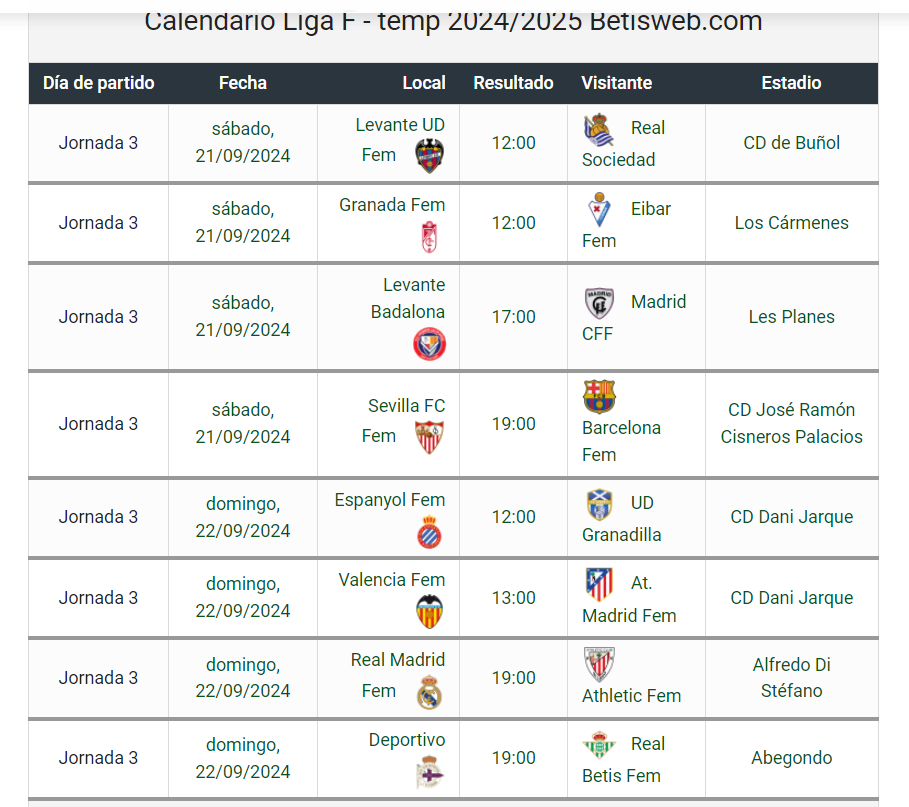Click the Valencia Fem crest icon
This screenshot has width=909, height=807.
[x=429, y=611]
